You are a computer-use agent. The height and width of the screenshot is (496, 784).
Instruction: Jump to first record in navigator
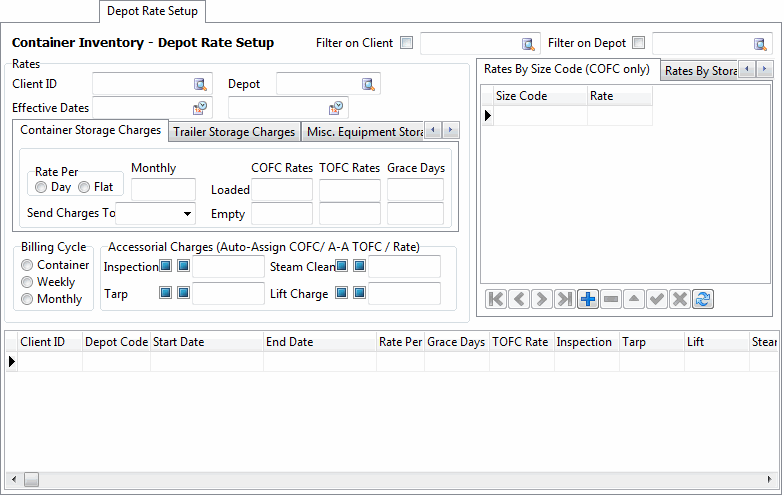point(496,299)
